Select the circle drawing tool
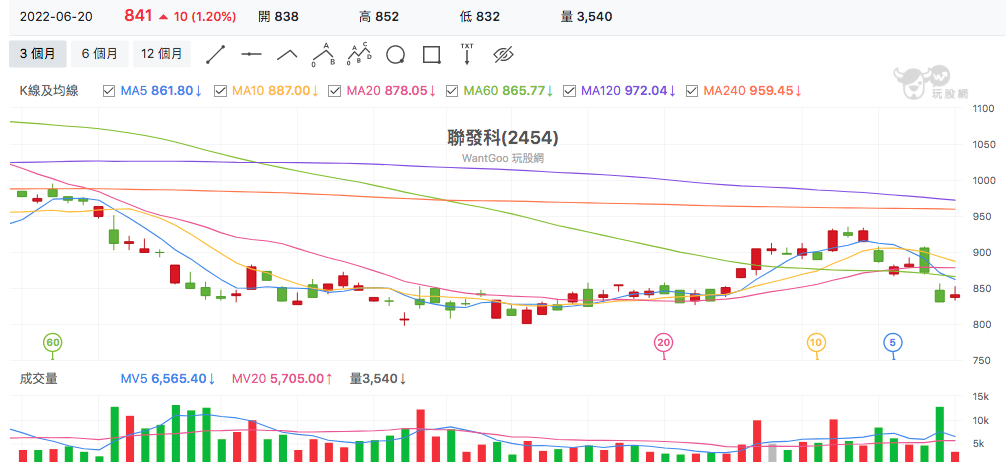This screenshot has width=1006, height=462. 395,55
